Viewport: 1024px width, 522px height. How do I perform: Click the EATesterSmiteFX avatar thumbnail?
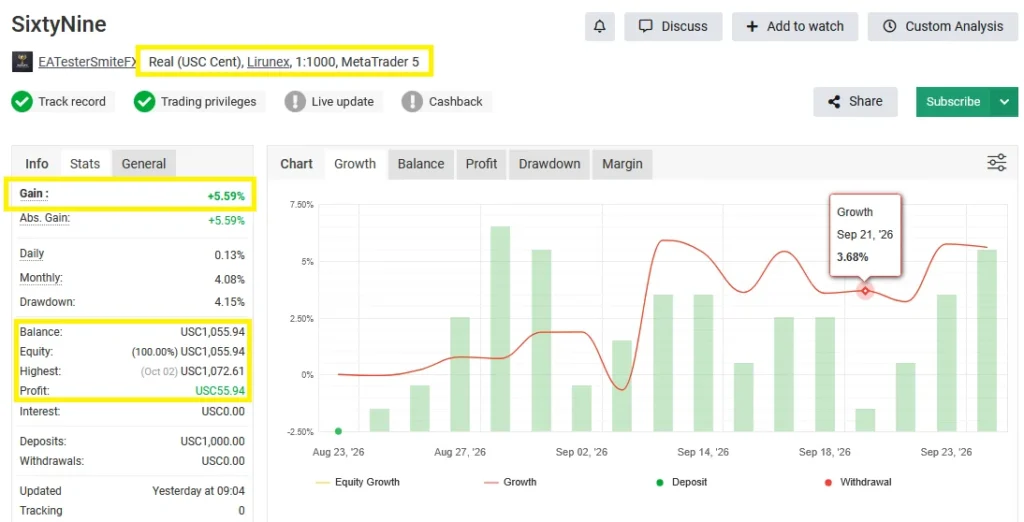pyautogui.click(x=22, y=62)
